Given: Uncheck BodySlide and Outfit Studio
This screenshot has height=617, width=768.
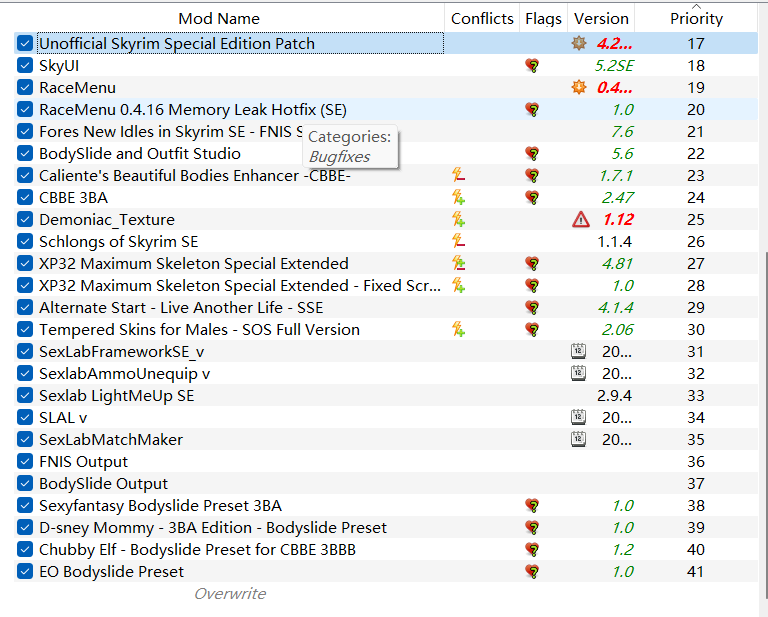Looking at the screenshot, I should pos(24,153).
